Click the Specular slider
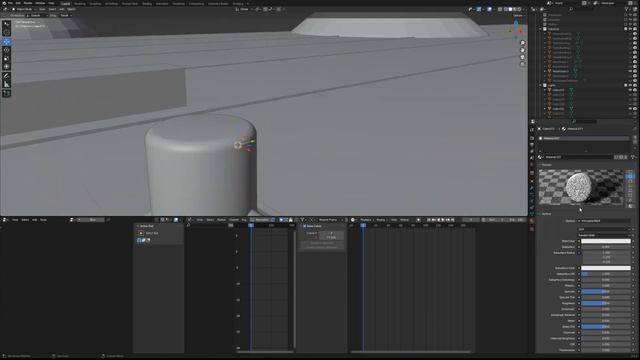Screen dimensions: 640x360 point(606,291)
